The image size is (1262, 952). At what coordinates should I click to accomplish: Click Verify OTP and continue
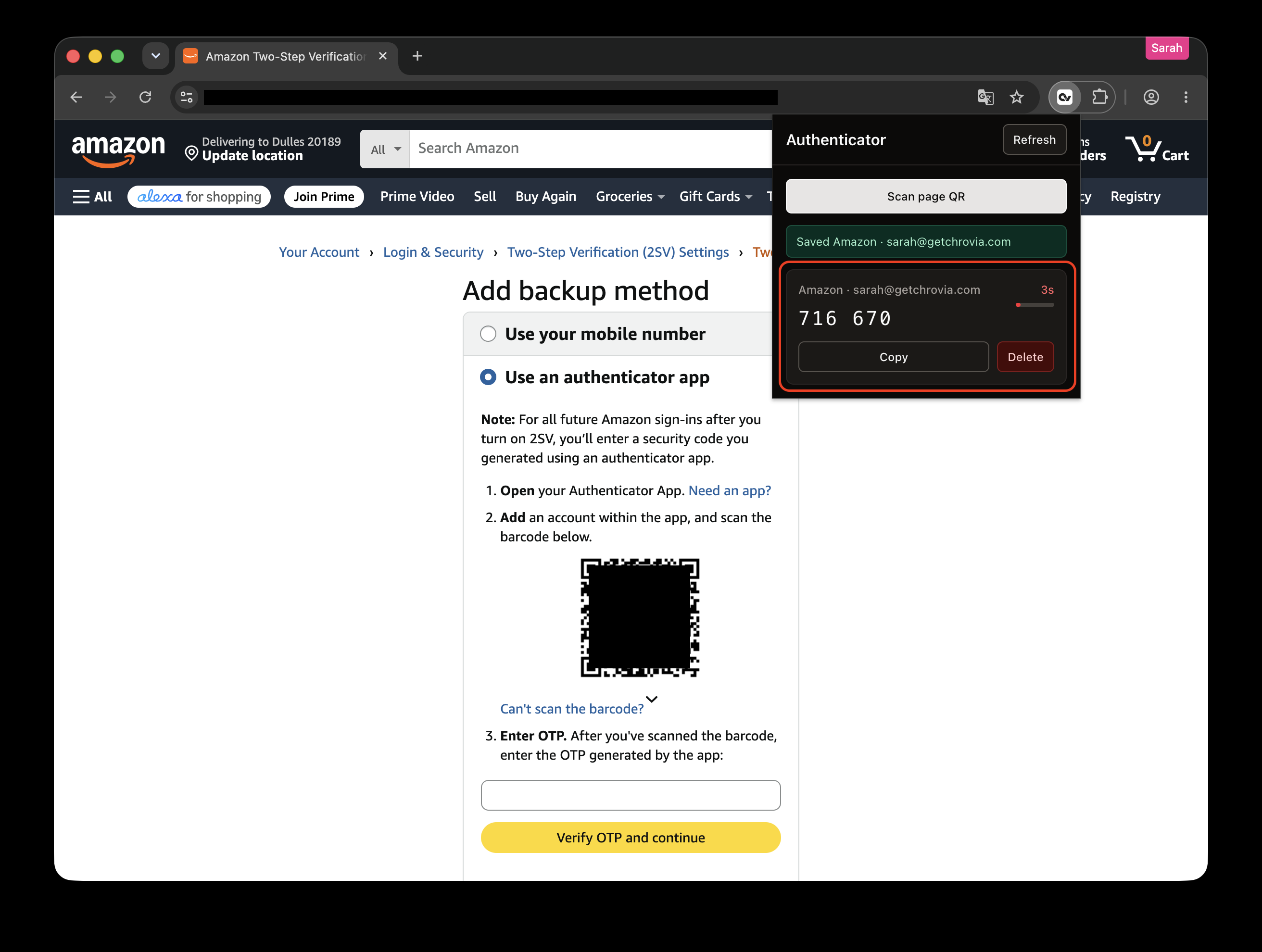click(631, 838)
